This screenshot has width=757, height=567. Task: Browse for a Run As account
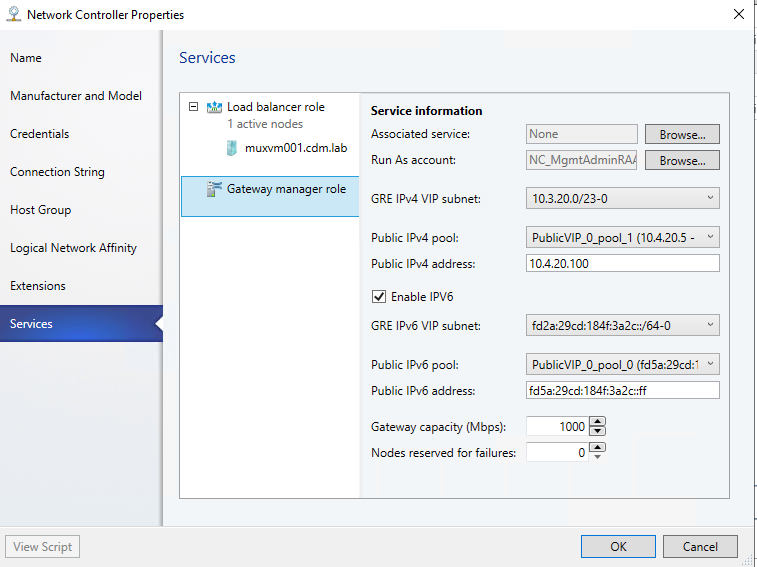pos(682,160)
